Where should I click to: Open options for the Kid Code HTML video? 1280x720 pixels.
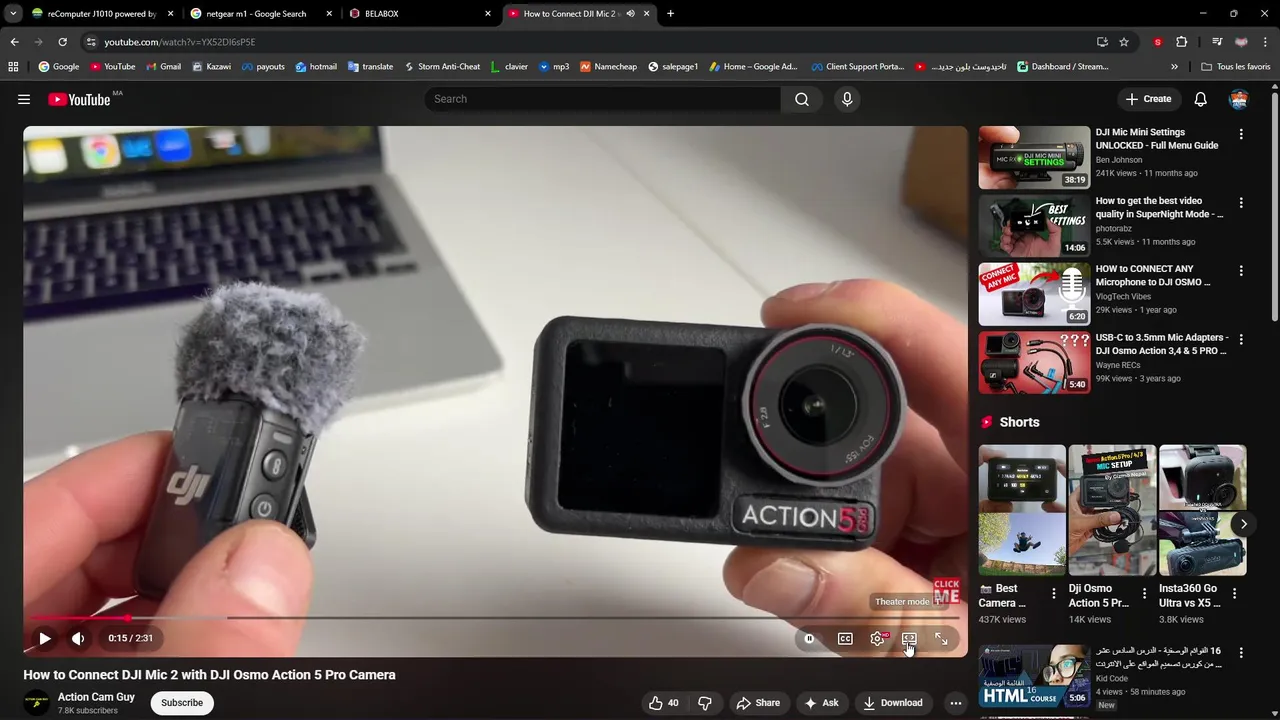1241,653
